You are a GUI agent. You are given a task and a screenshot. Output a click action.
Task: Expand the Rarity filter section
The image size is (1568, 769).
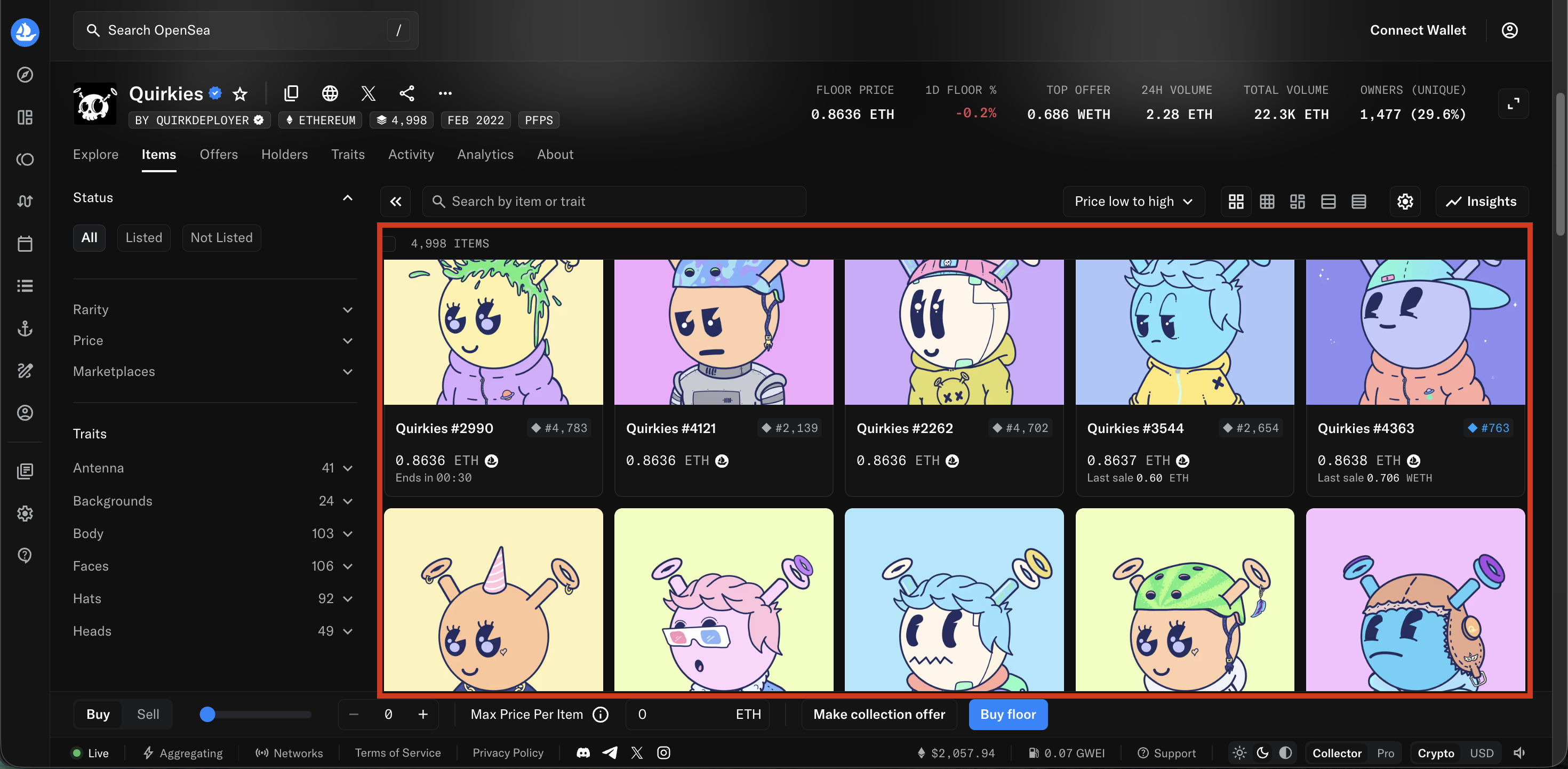348,309
